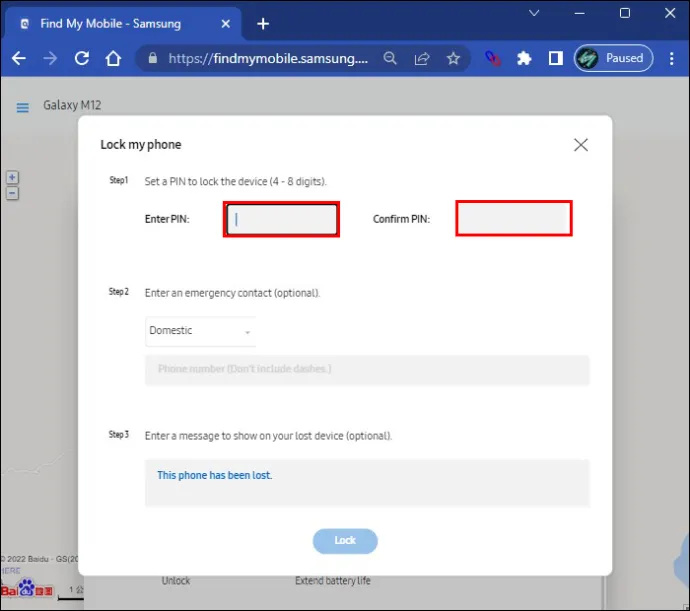Go back to the previous page
This screenshot has width=690, height=611.
18,58
